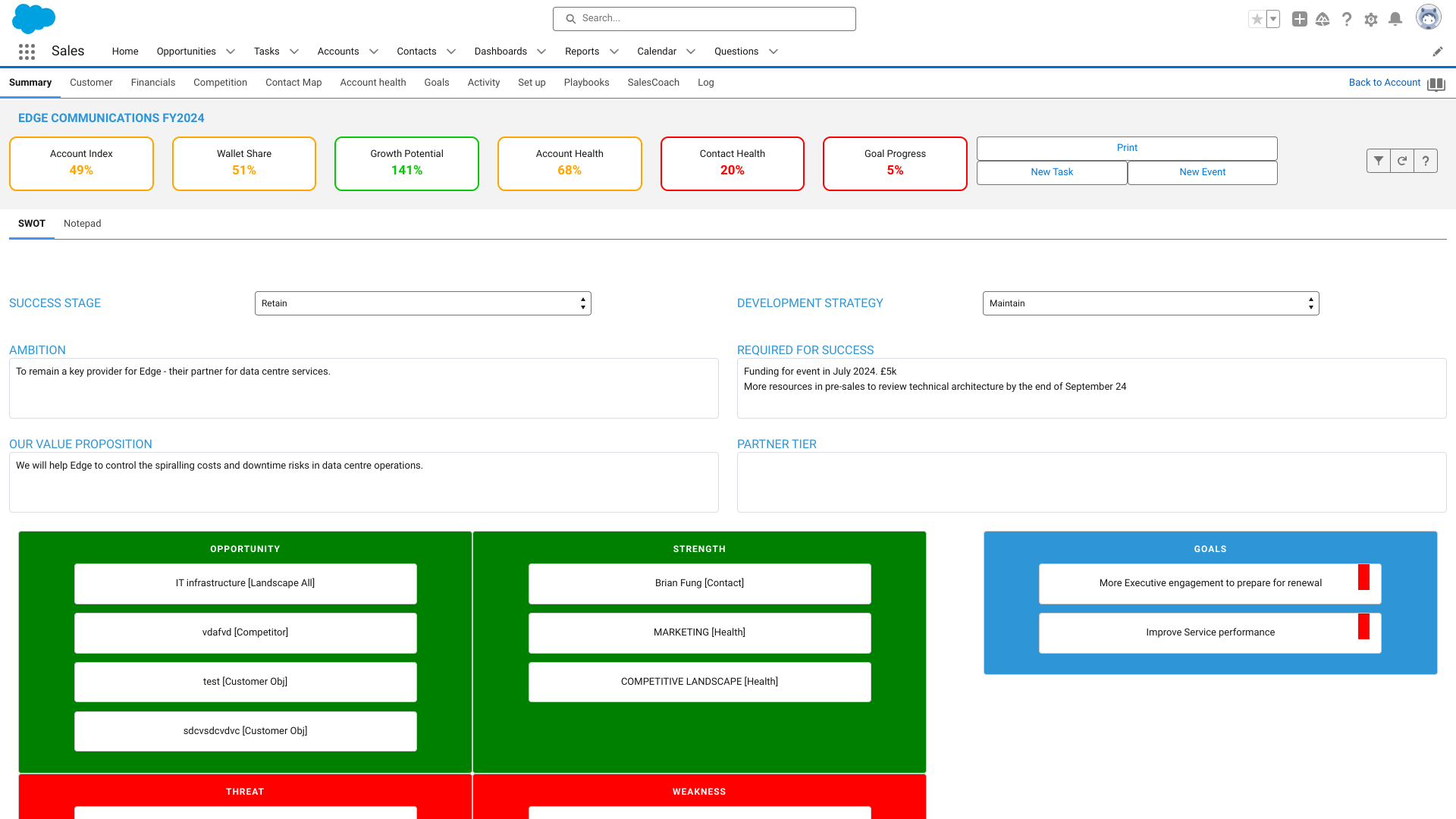Click red status swatch on Improve Service performance

(1363, 626)
